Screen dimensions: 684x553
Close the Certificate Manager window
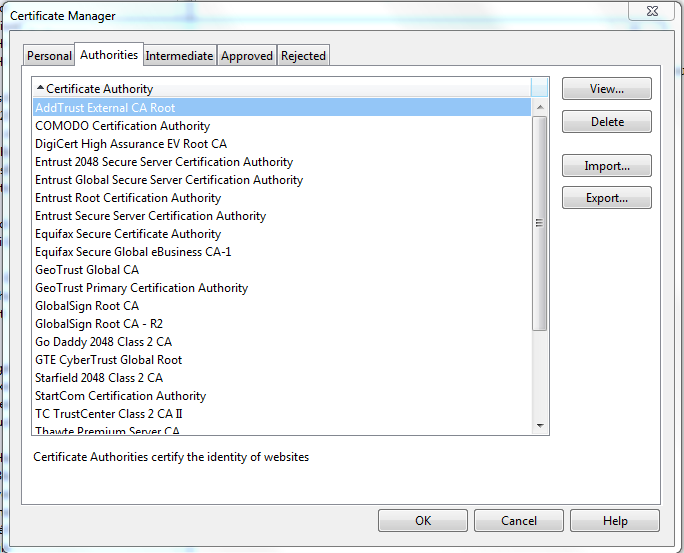coord(652,11)
